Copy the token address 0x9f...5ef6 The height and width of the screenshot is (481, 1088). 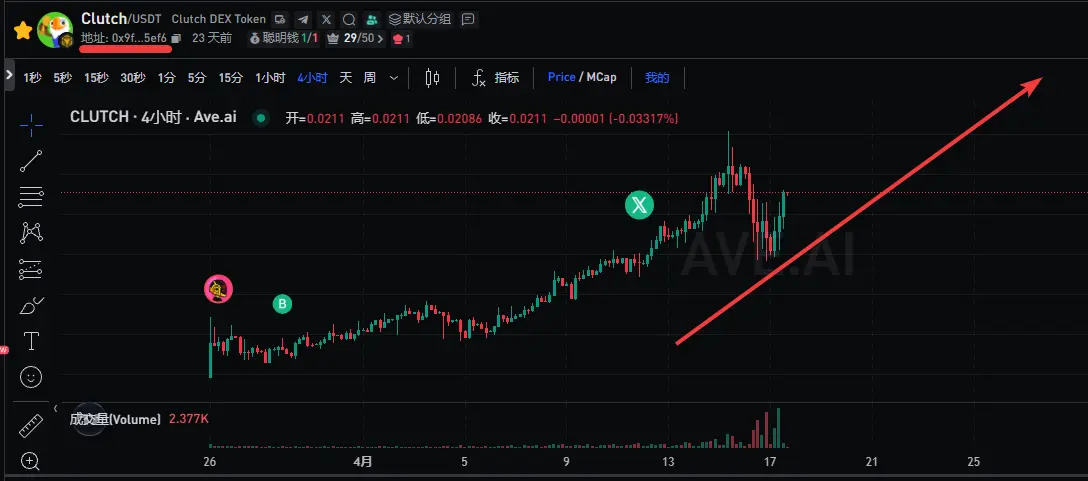[176, 38]
